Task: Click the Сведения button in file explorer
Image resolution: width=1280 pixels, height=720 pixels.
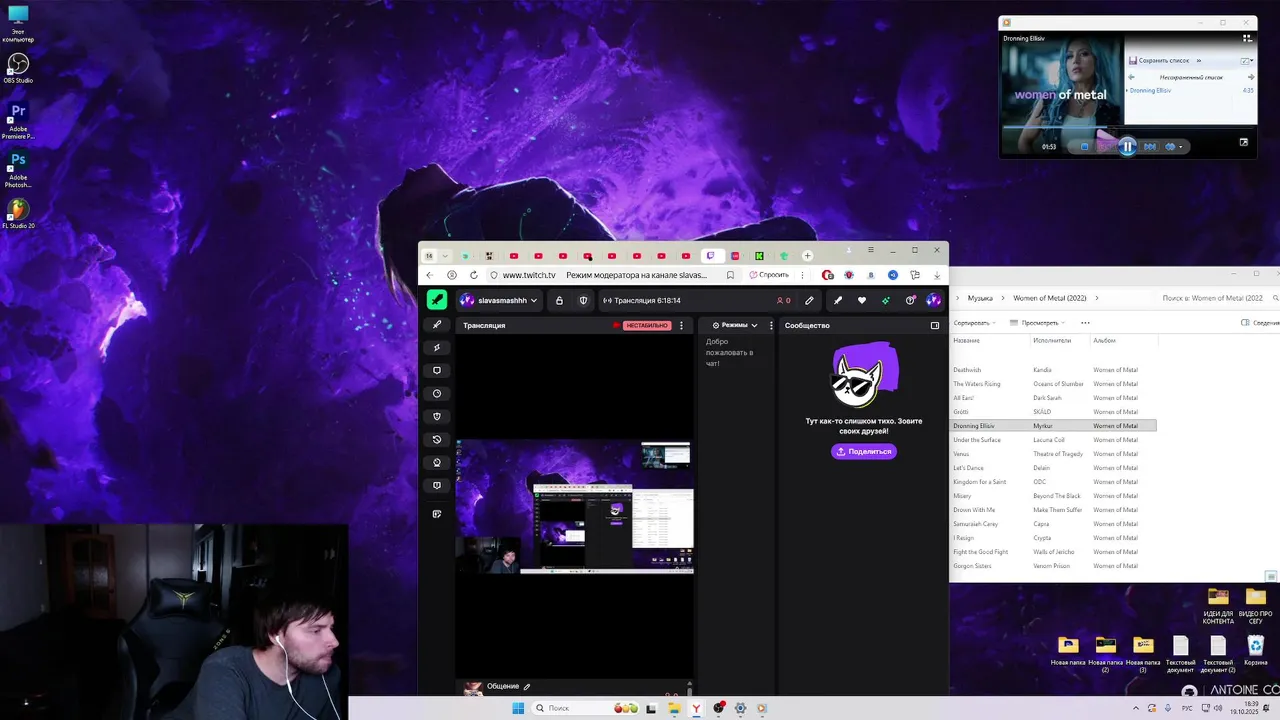Action: pyautogui.click(x=1260, y=323)
